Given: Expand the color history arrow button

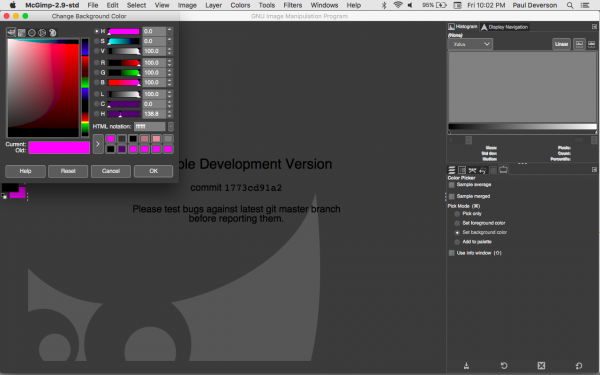Looking at the screenshot, I should coord(98,144).
